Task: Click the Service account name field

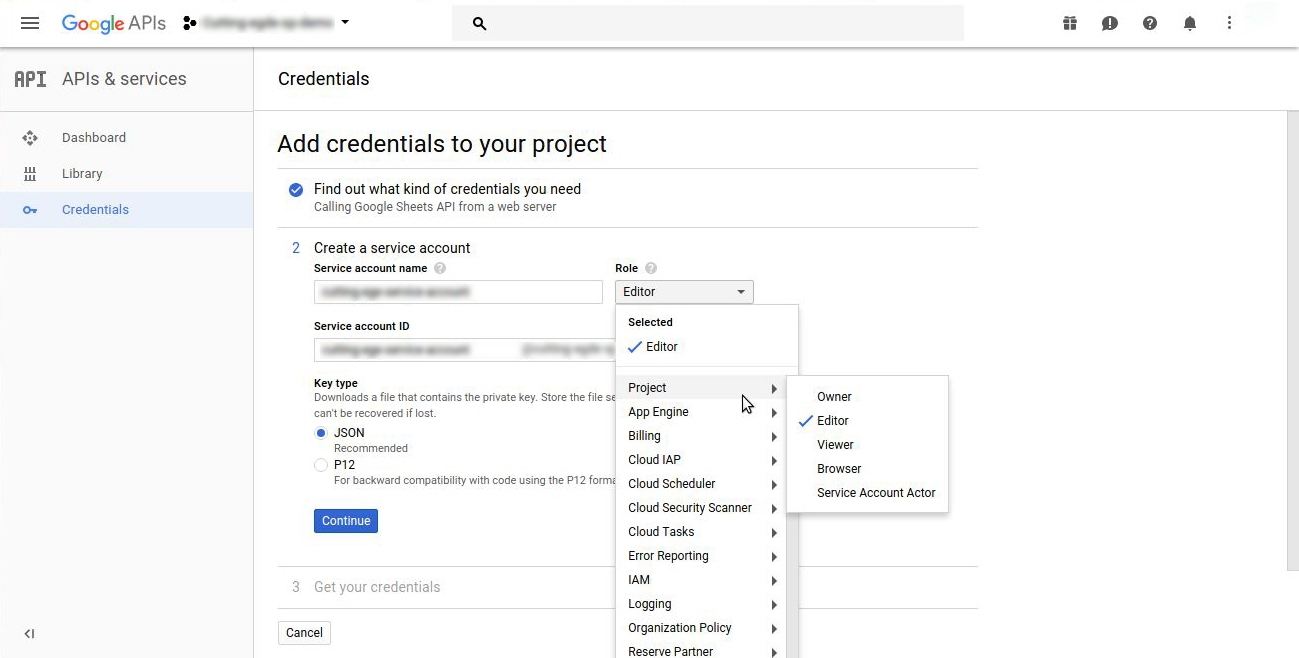Action: 458,292
